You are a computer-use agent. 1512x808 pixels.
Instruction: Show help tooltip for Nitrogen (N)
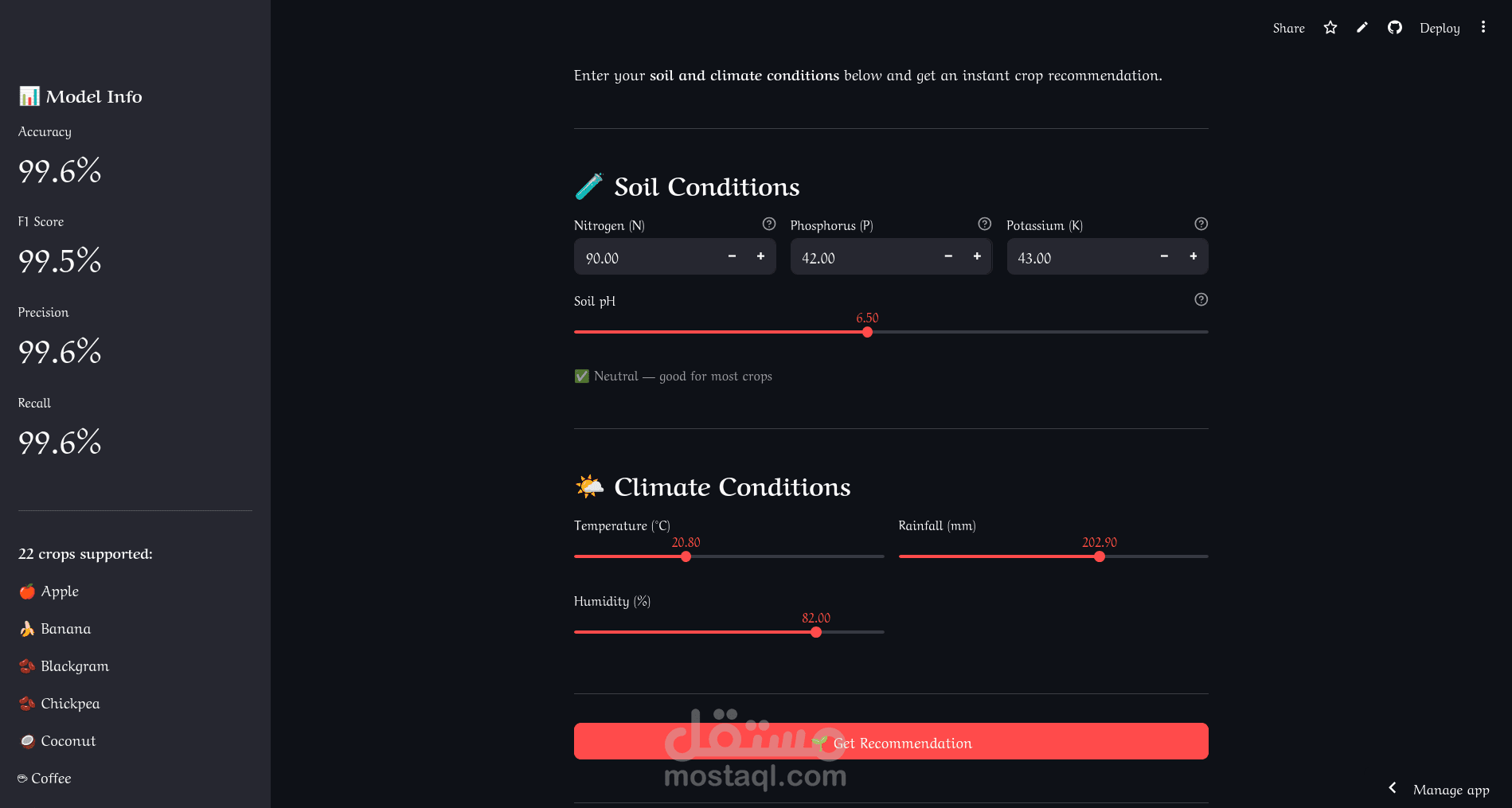coord(768,224)
